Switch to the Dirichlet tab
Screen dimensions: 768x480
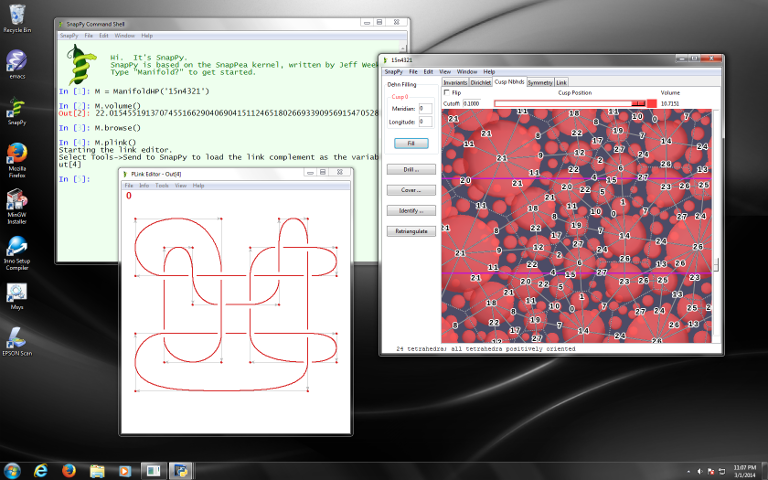pyautogui.click(x=480, y=82)
